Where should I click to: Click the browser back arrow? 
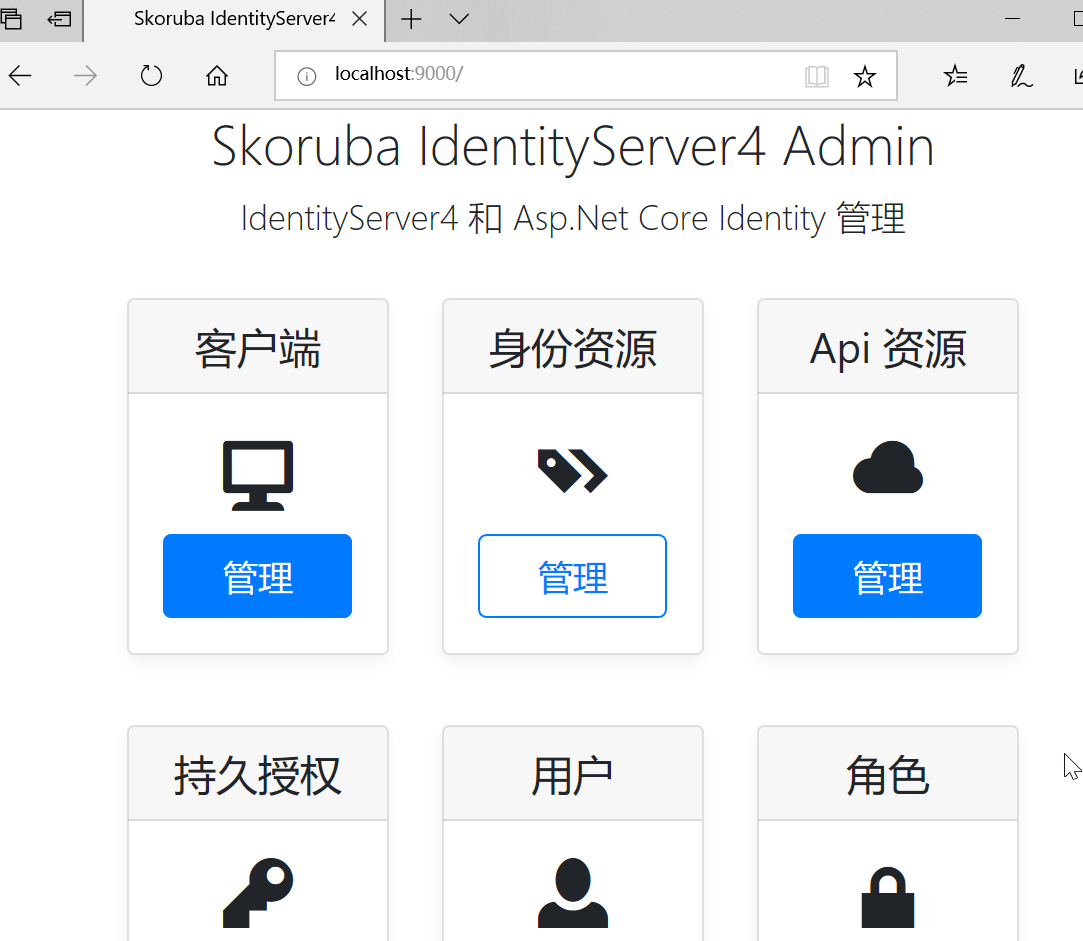pos(20,75)
